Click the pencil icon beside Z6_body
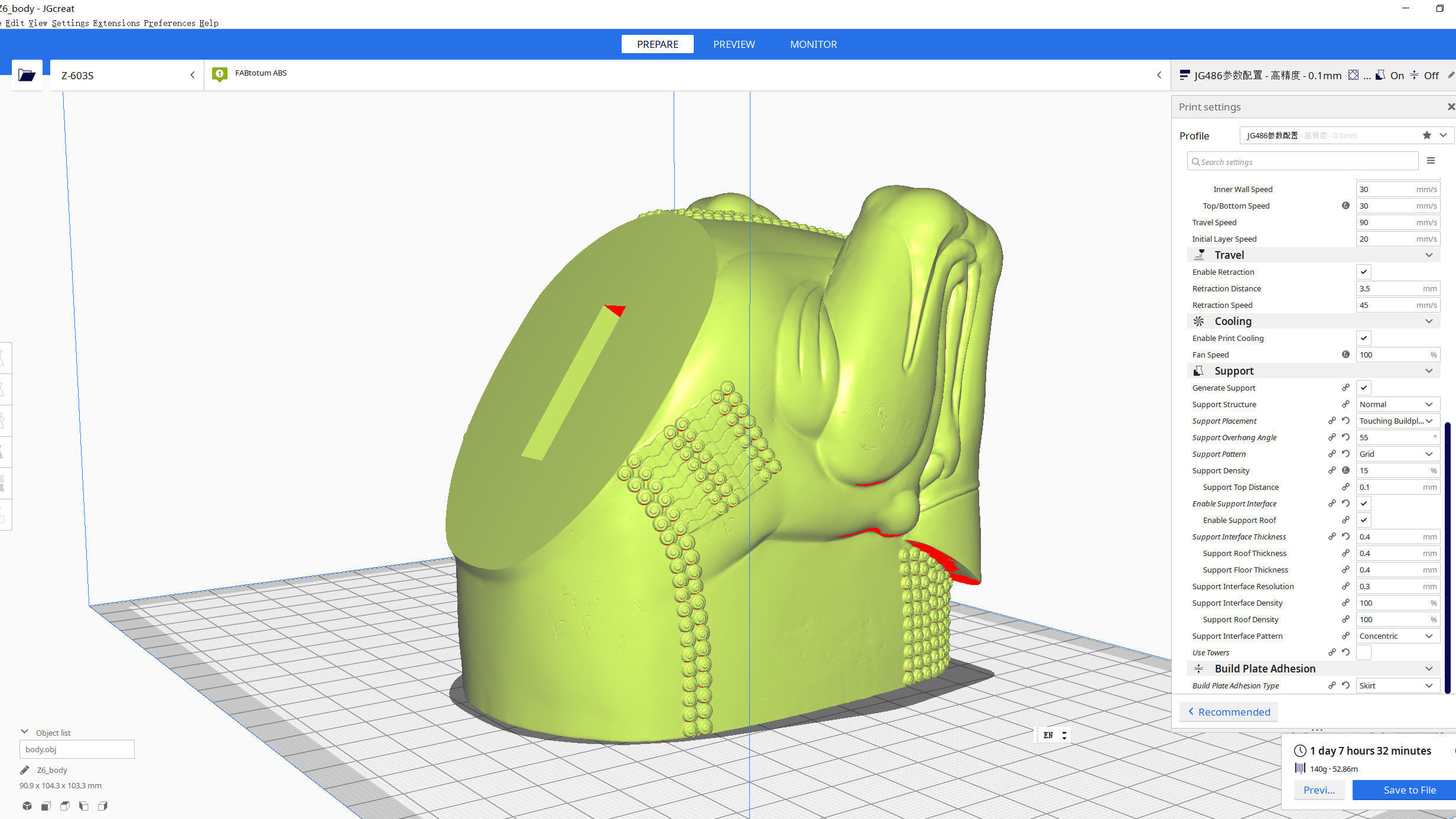Viewport: 1456px width, 819px height. (x=25, y=770)
